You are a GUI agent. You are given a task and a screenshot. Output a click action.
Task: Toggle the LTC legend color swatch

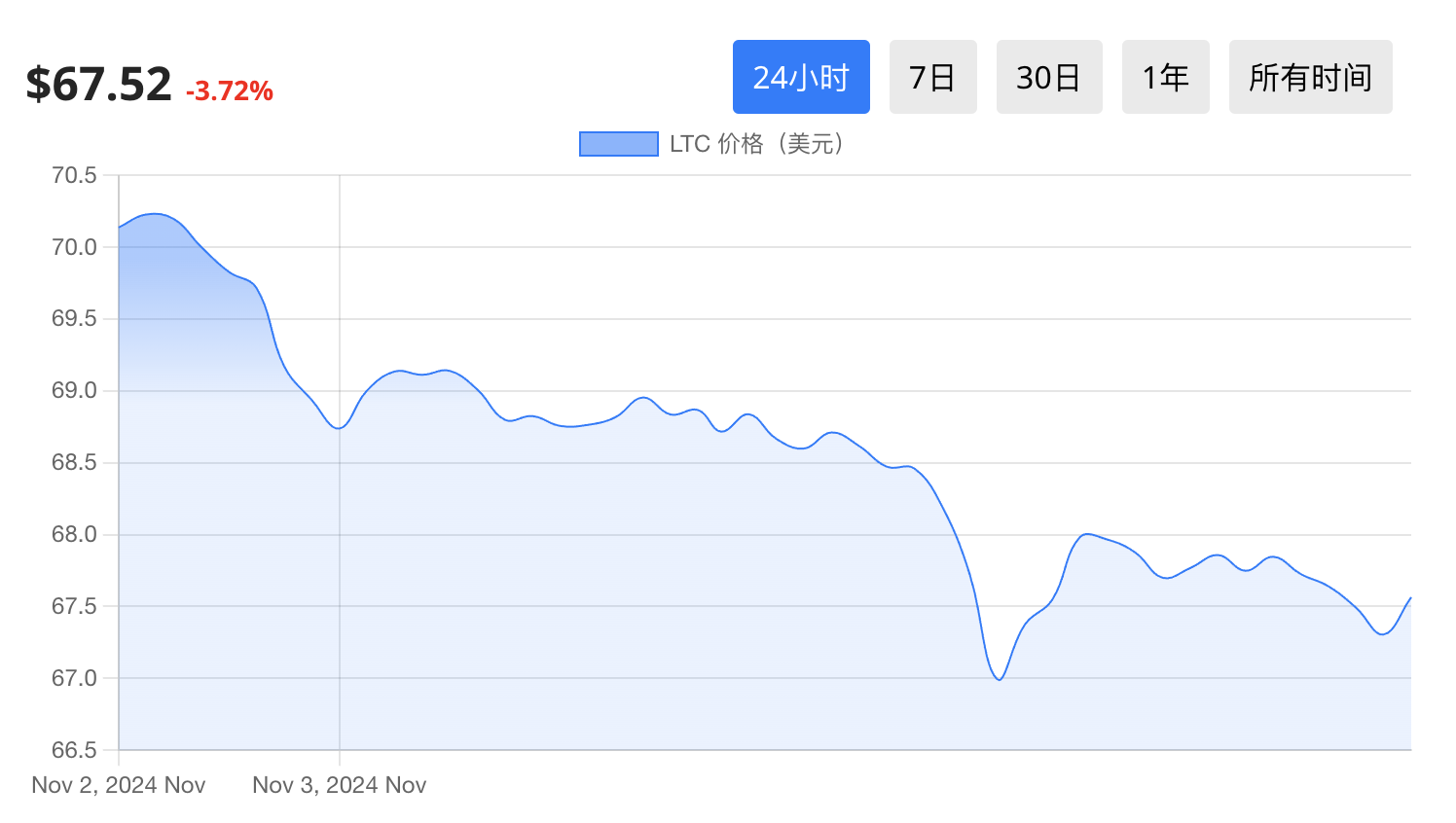(x=618, y=144)
